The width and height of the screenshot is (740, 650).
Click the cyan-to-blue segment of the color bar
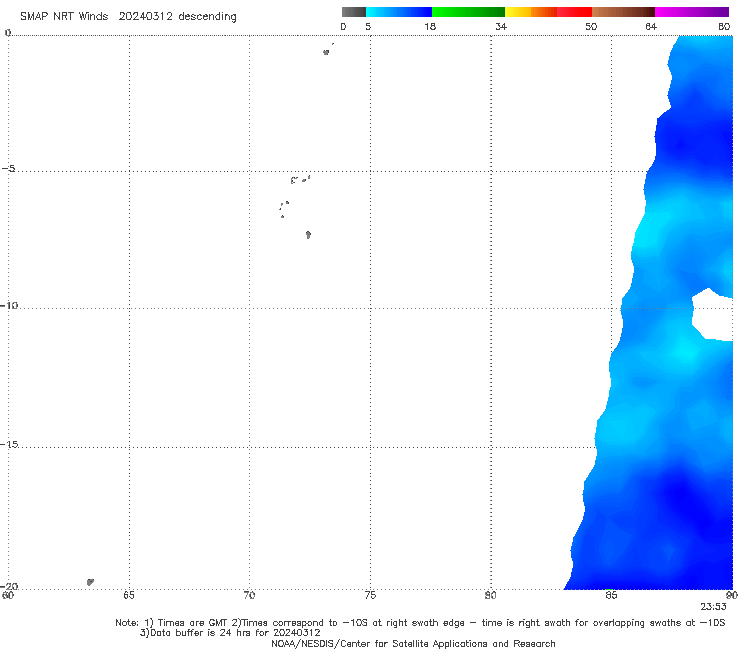click(399, 12)
